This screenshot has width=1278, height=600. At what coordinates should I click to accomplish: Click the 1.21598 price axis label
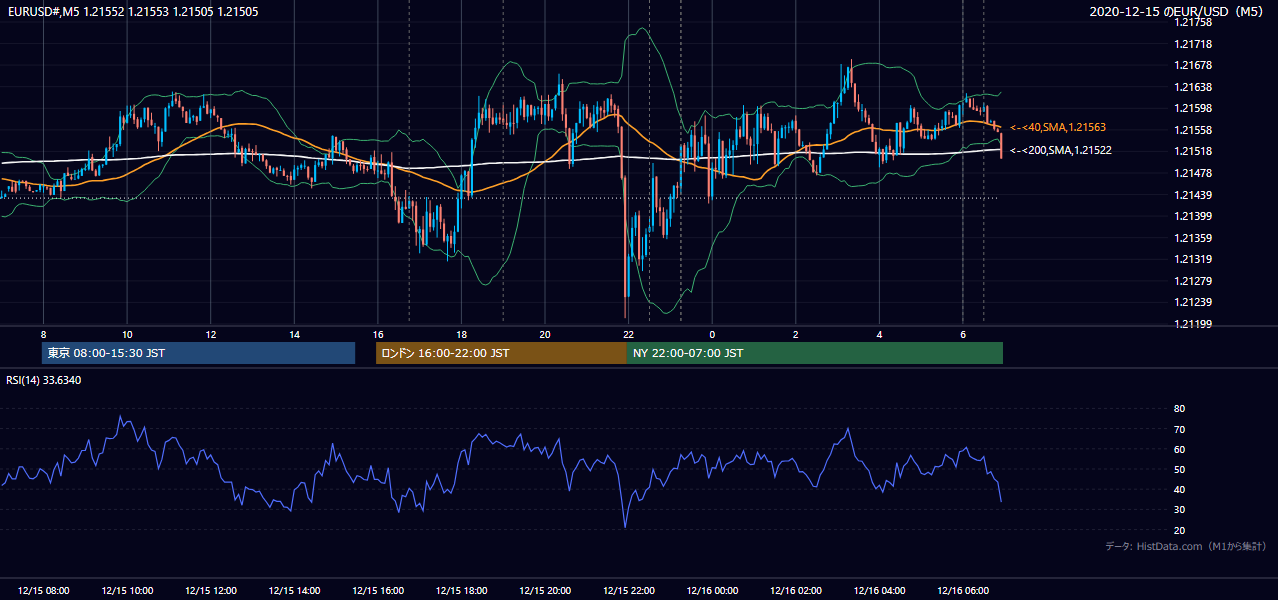point(1193,109)
